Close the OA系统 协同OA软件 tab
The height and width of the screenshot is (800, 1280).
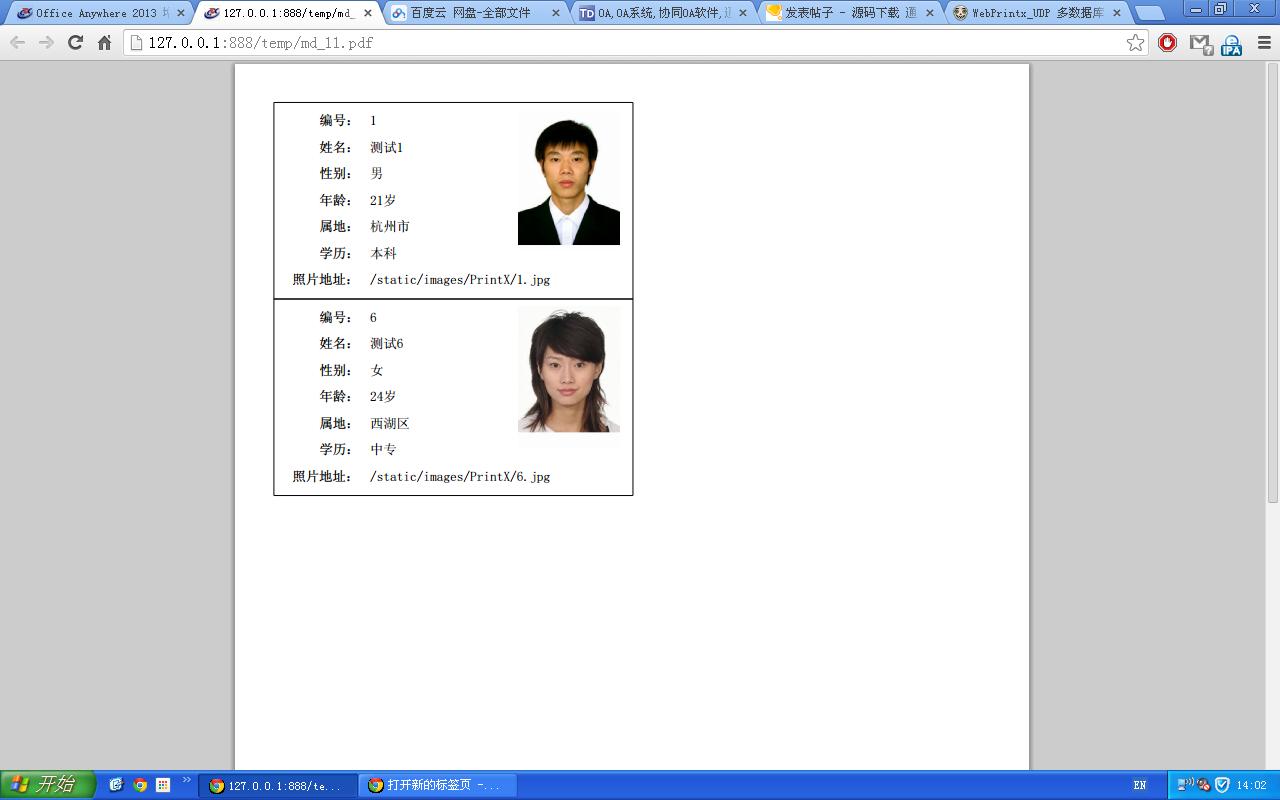(x=743, y=13)
